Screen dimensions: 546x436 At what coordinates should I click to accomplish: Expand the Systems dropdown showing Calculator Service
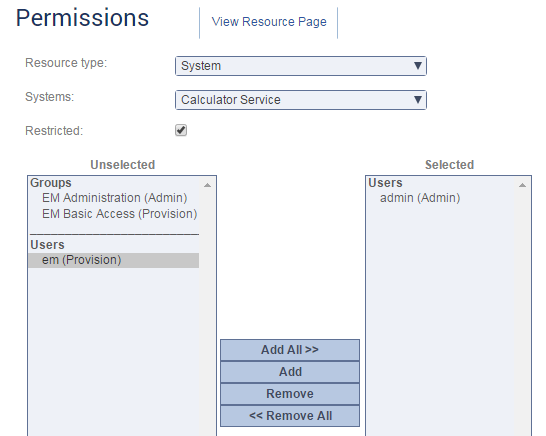[301, 100]
